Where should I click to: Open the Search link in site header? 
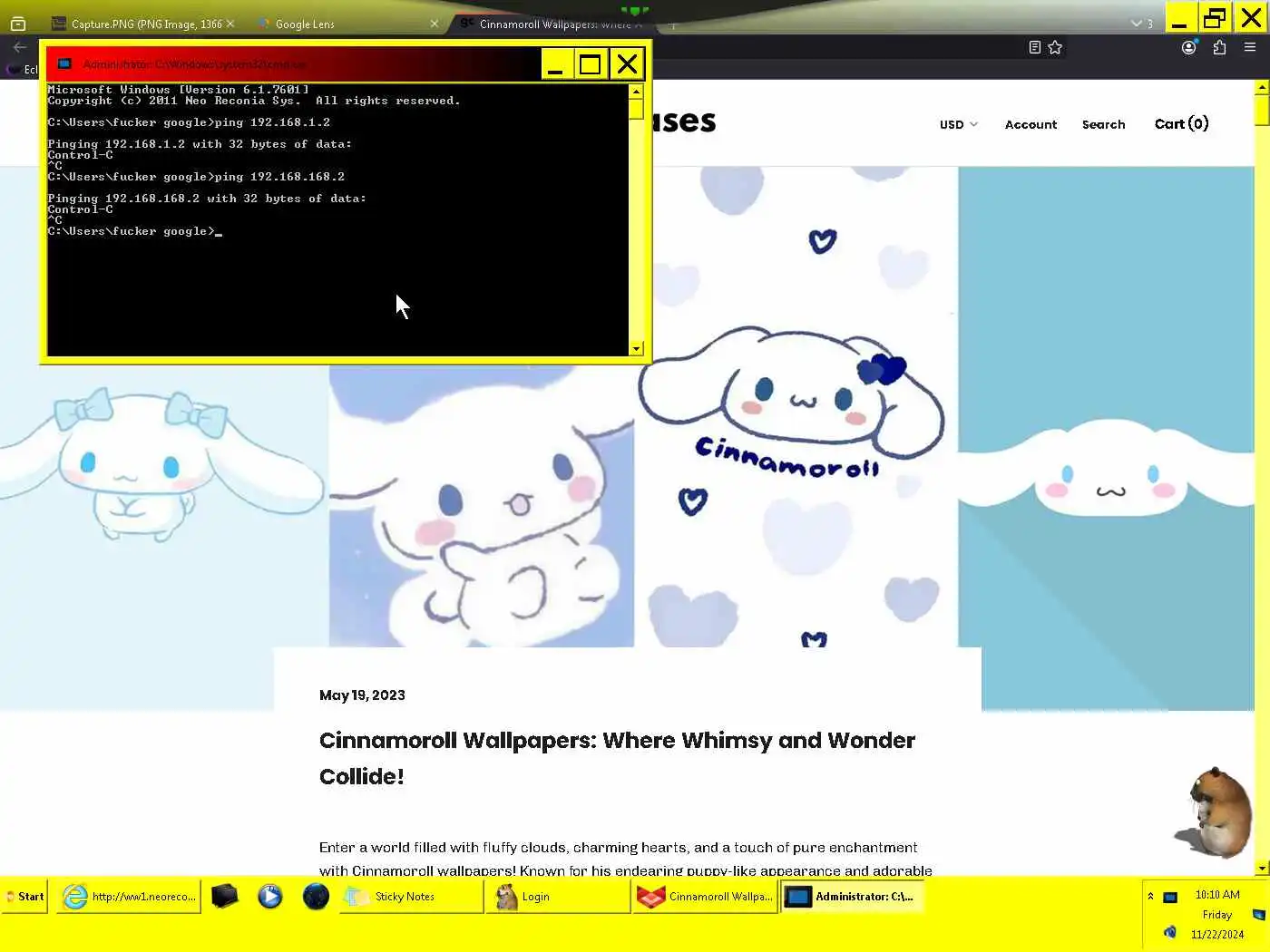pos(1103,124)
